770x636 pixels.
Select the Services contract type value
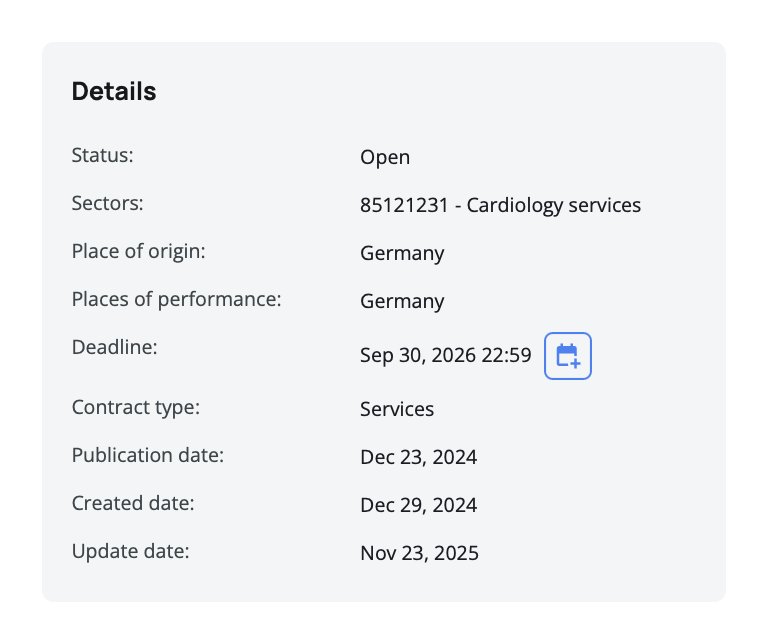click(397, 409)
